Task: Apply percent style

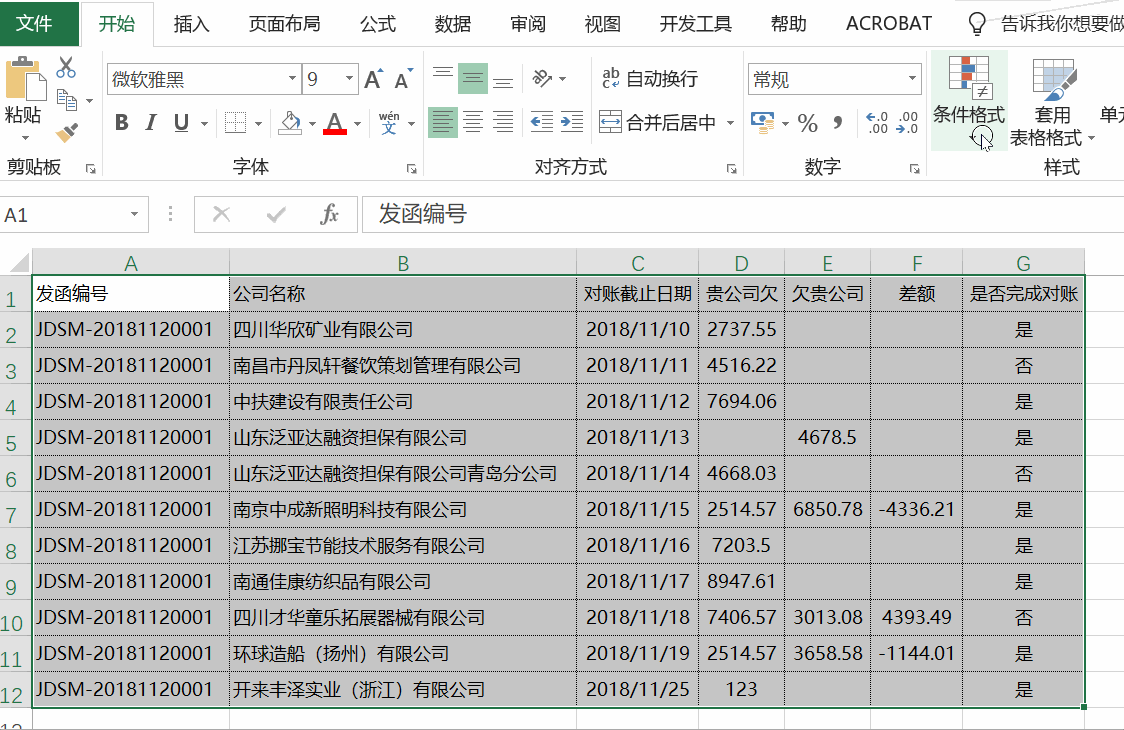Action: (808, 123)
